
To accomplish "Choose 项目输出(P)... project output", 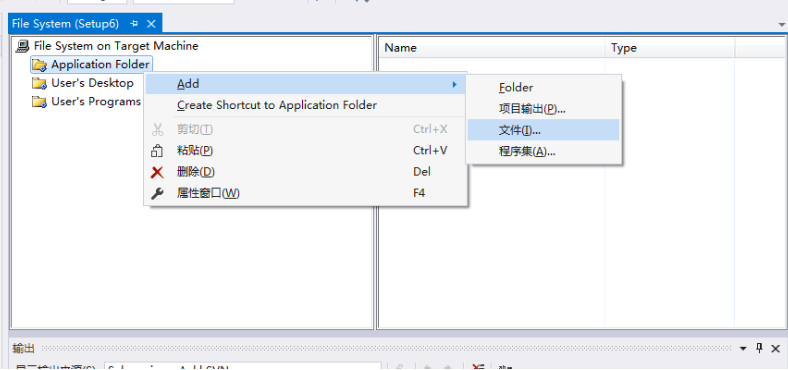I will coord(544,109).
